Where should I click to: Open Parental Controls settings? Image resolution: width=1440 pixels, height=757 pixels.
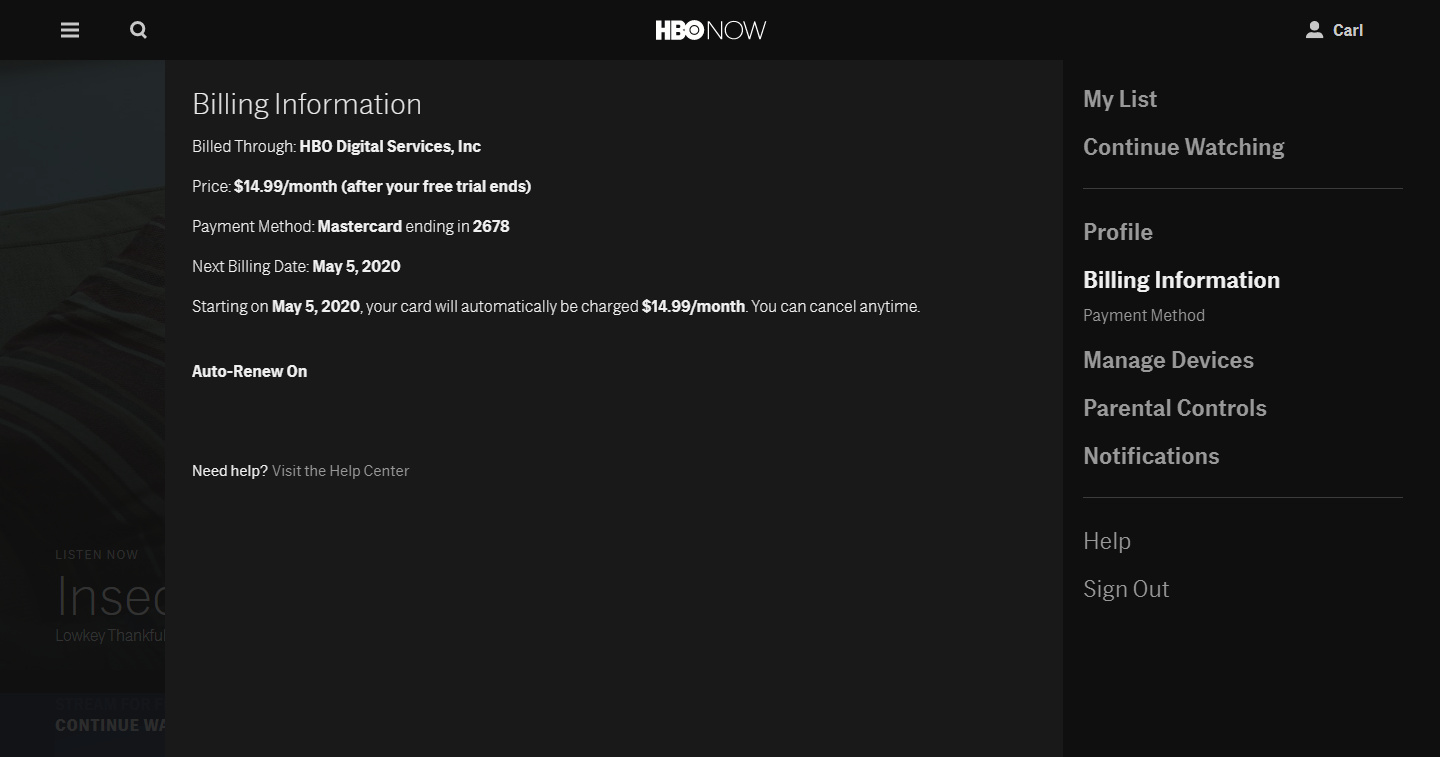coord(1174,408)
